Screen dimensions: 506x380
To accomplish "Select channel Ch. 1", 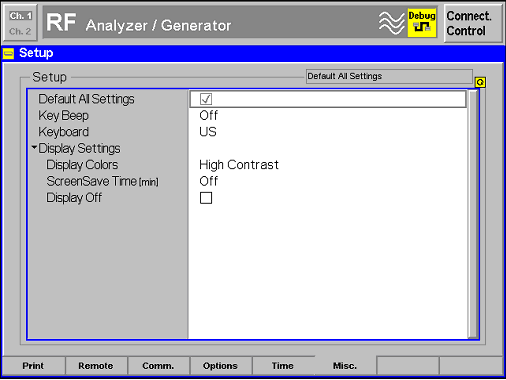I will [20, 16].
